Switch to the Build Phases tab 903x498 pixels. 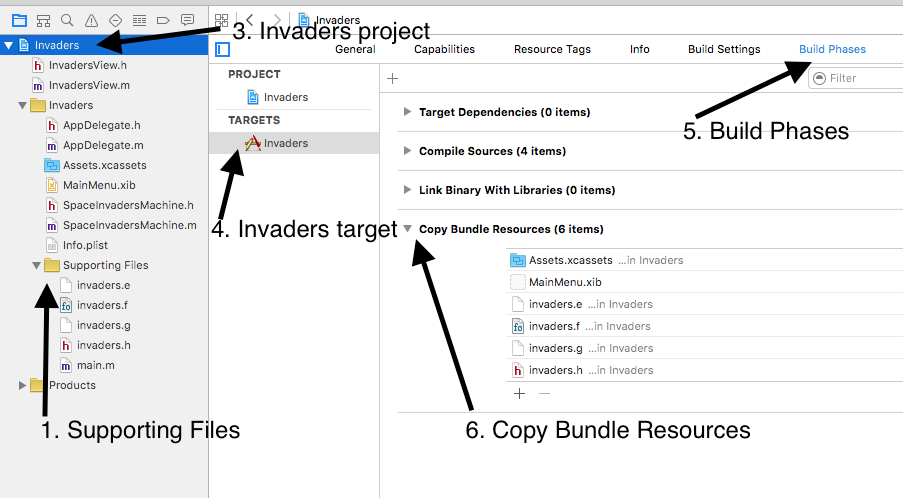(x=832, y=50)
